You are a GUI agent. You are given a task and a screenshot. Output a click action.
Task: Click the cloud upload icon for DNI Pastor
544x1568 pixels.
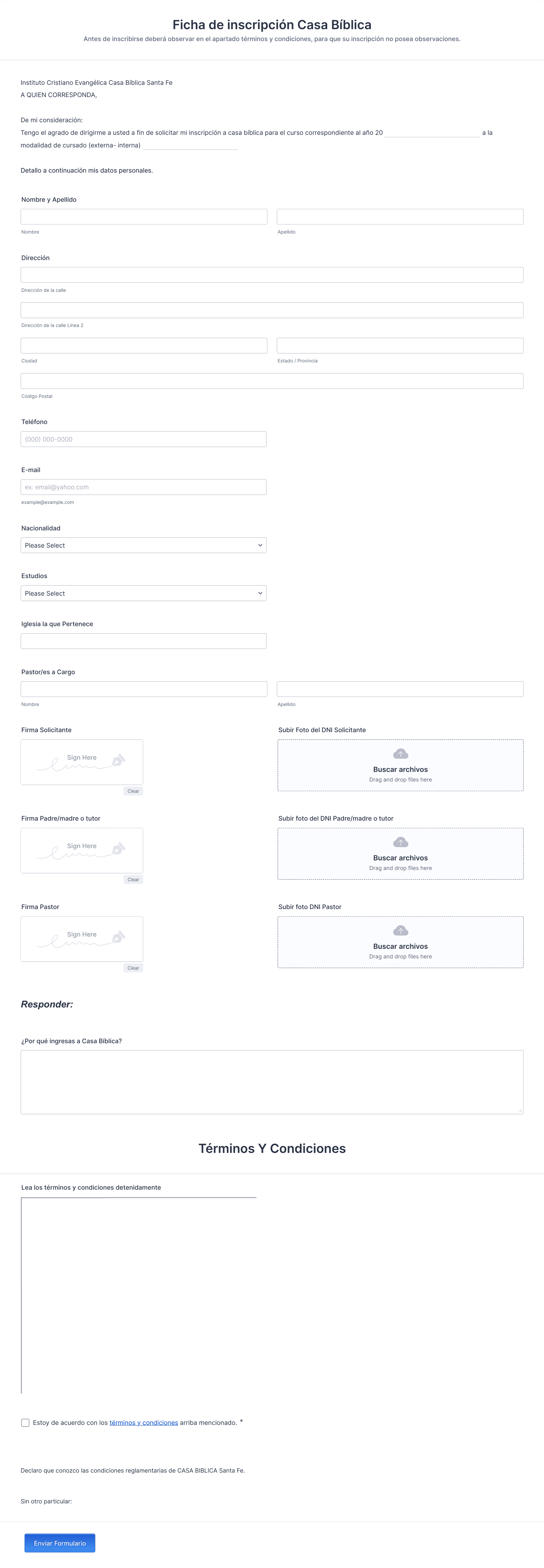tap(401, 930)
